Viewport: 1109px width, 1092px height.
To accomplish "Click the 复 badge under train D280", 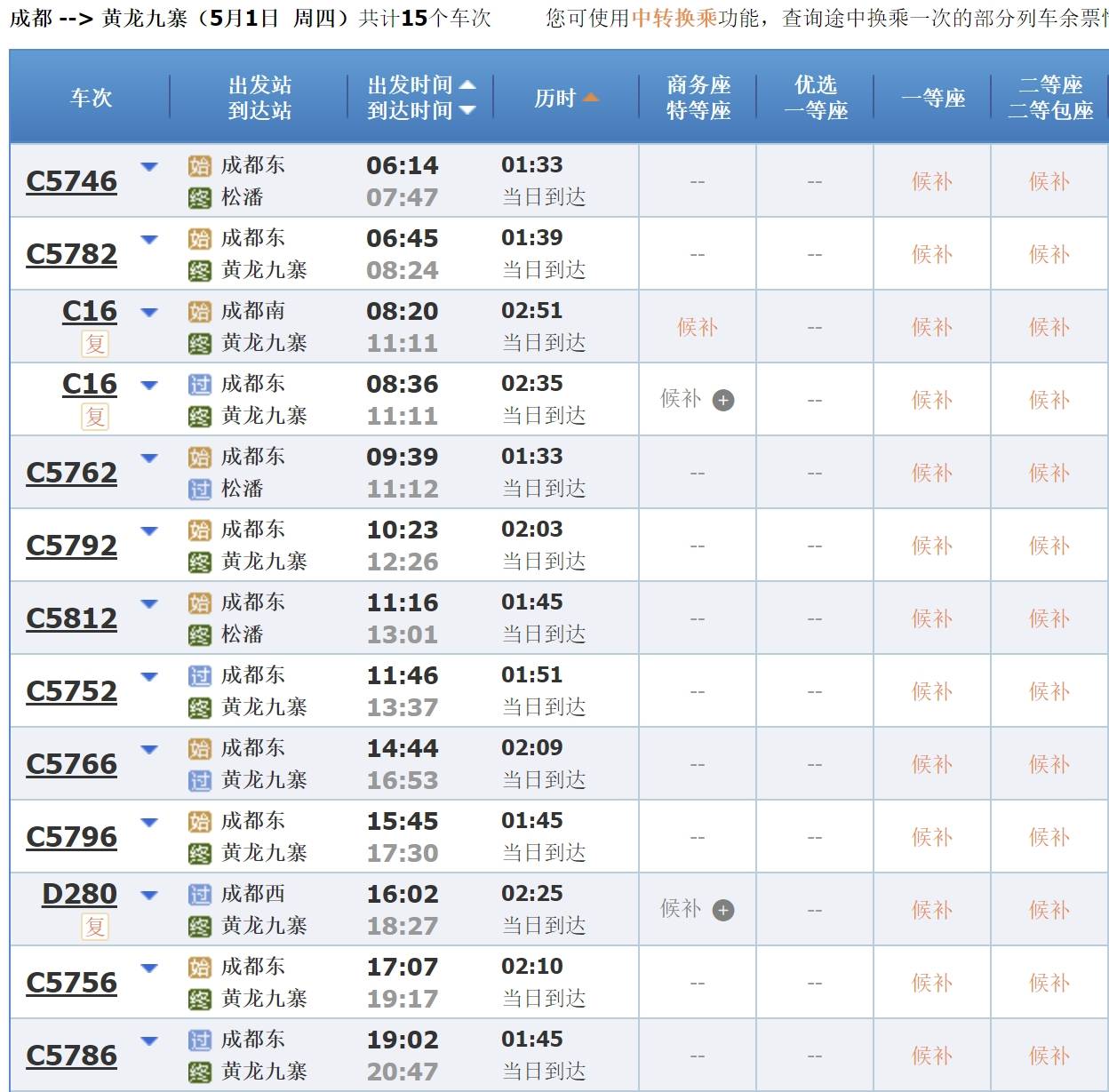I will 95,927.
